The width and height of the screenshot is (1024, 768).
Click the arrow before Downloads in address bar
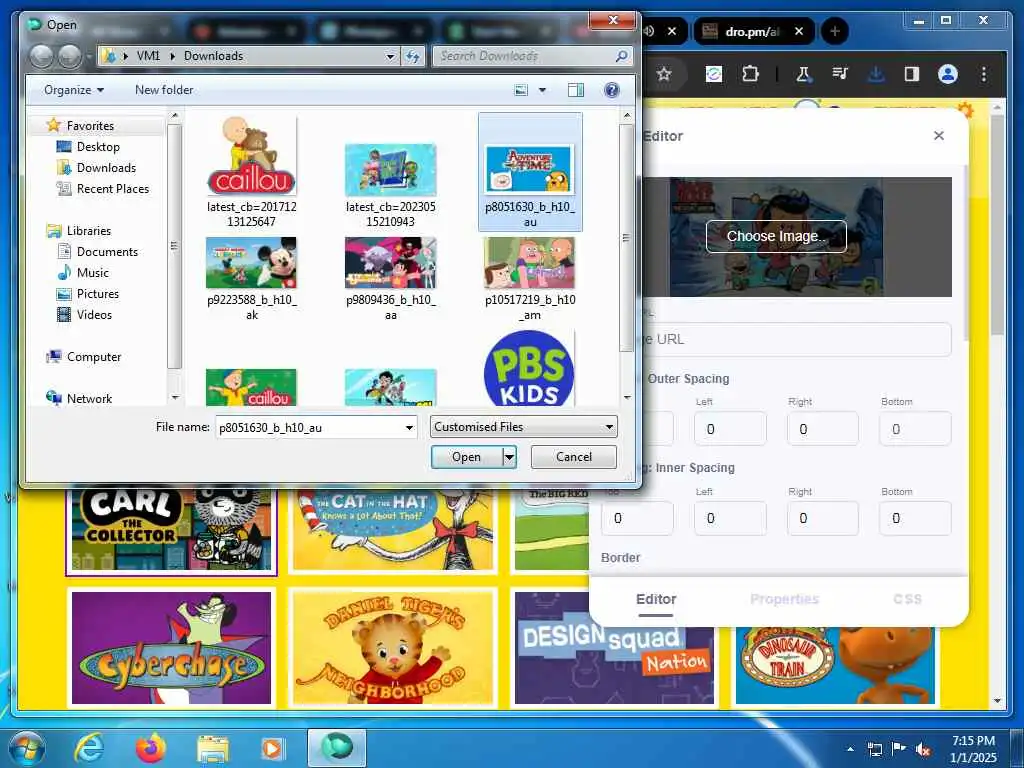[172, 57]
